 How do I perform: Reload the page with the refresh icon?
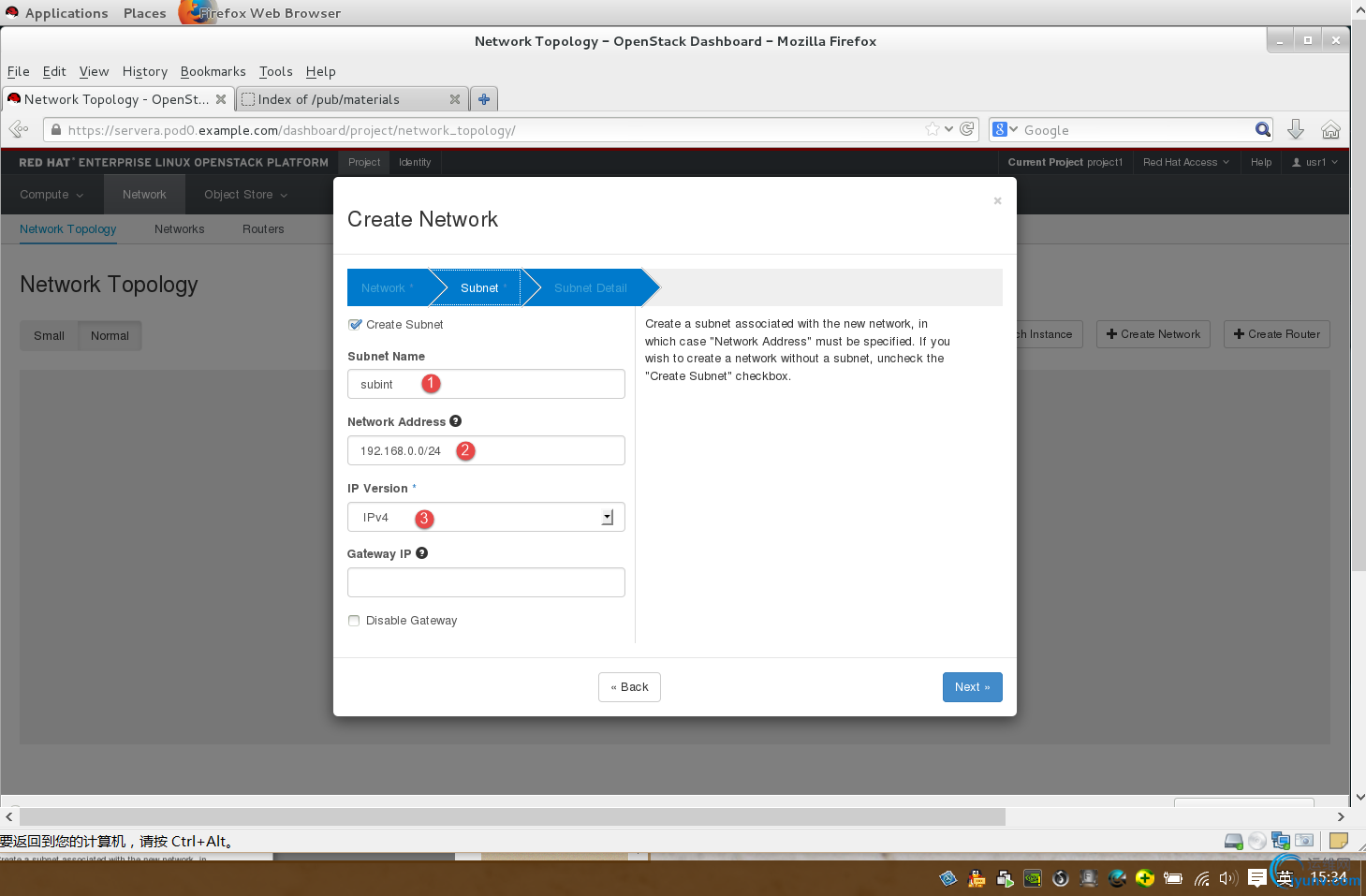pyautogui.click(x=967, y=129)
